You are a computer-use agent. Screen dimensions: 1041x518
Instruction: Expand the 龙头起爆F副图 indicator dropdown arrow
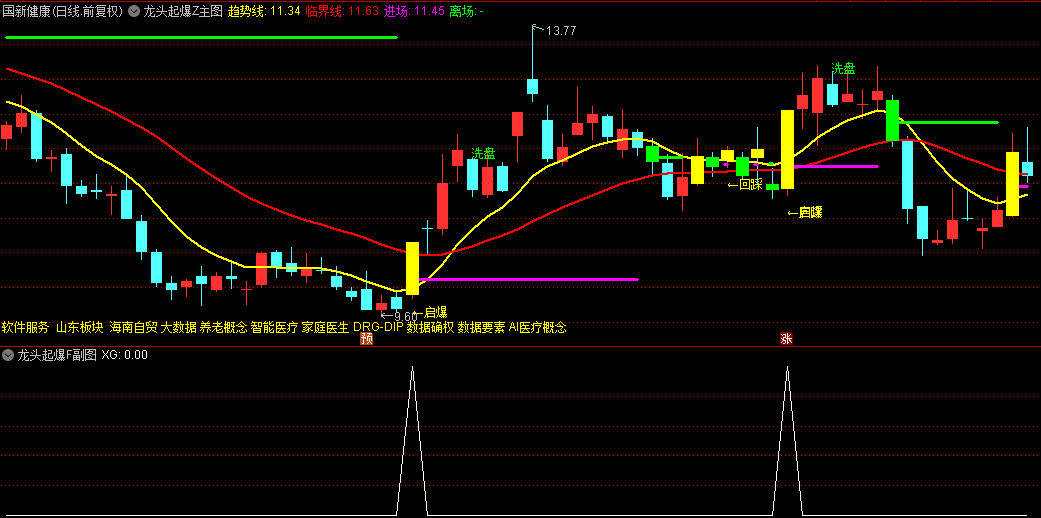(x=8, y=355)
